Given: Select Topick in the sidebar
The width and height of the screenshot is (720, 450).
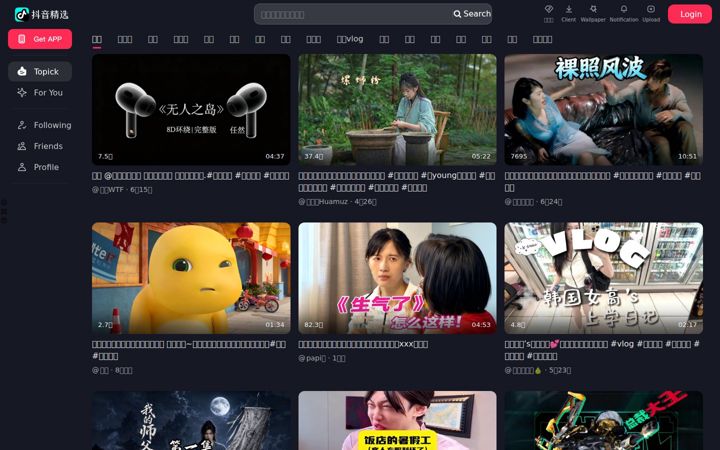Looking at the screenshot, I should [40, 72].
